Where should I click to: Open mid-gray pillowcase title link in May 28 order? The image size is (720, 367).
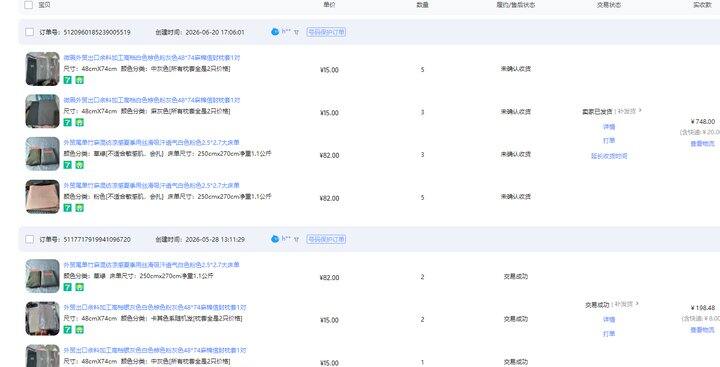(x=155, y=350)
